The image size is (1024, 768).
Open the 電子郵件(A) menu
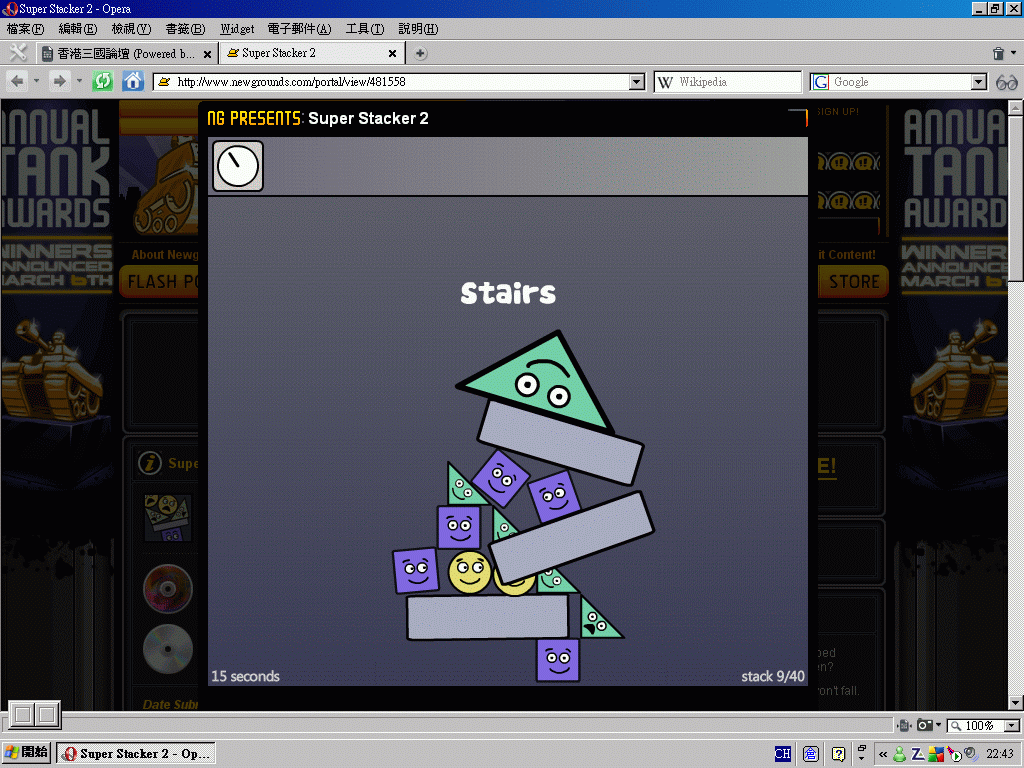pos(300,29)
